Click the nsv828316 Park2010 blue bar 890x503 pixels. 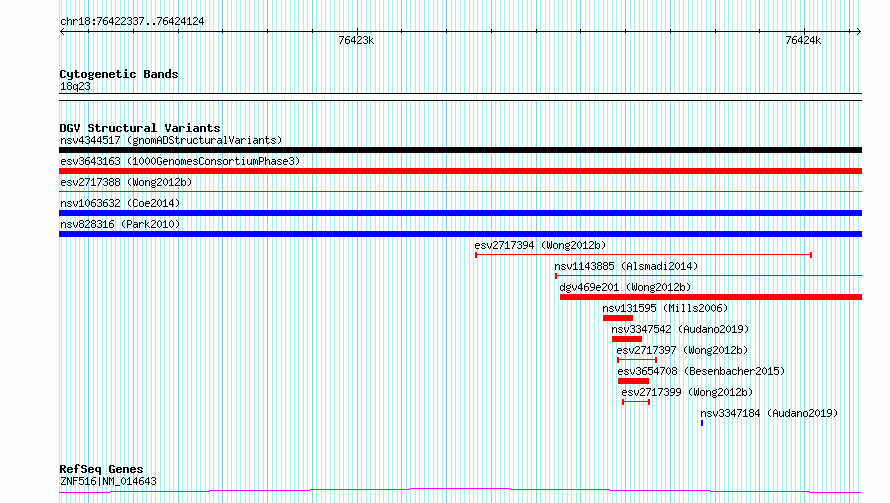460,234
